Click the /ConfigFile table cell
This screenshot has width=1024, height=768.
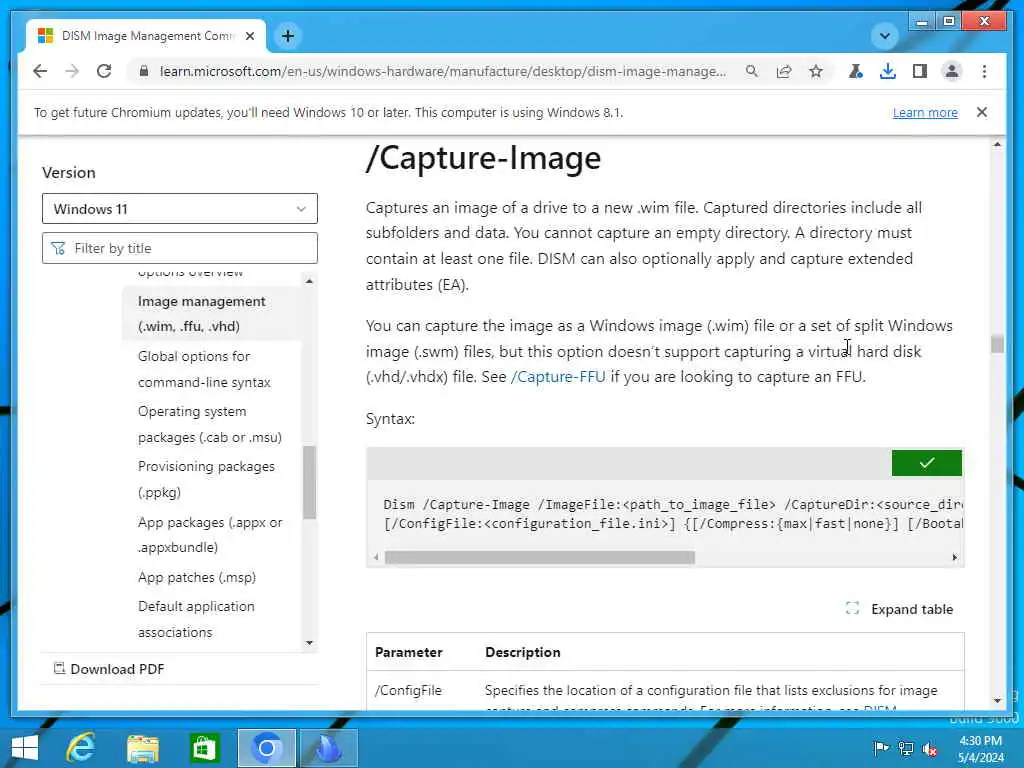click(x=408, y=690)
